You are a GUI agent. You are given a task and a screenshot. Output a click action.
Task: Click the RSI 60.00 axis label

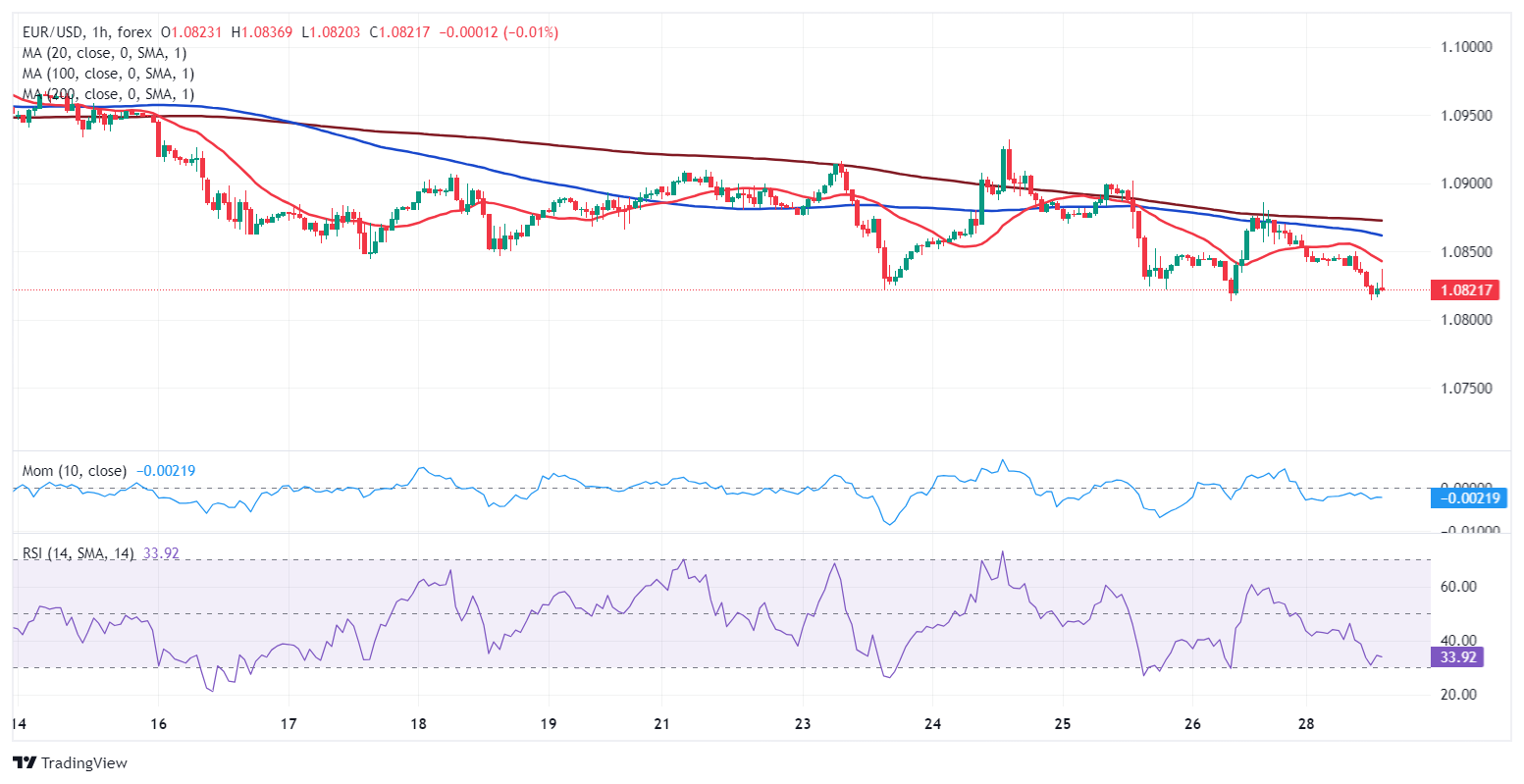click(x=1458, y=587)
